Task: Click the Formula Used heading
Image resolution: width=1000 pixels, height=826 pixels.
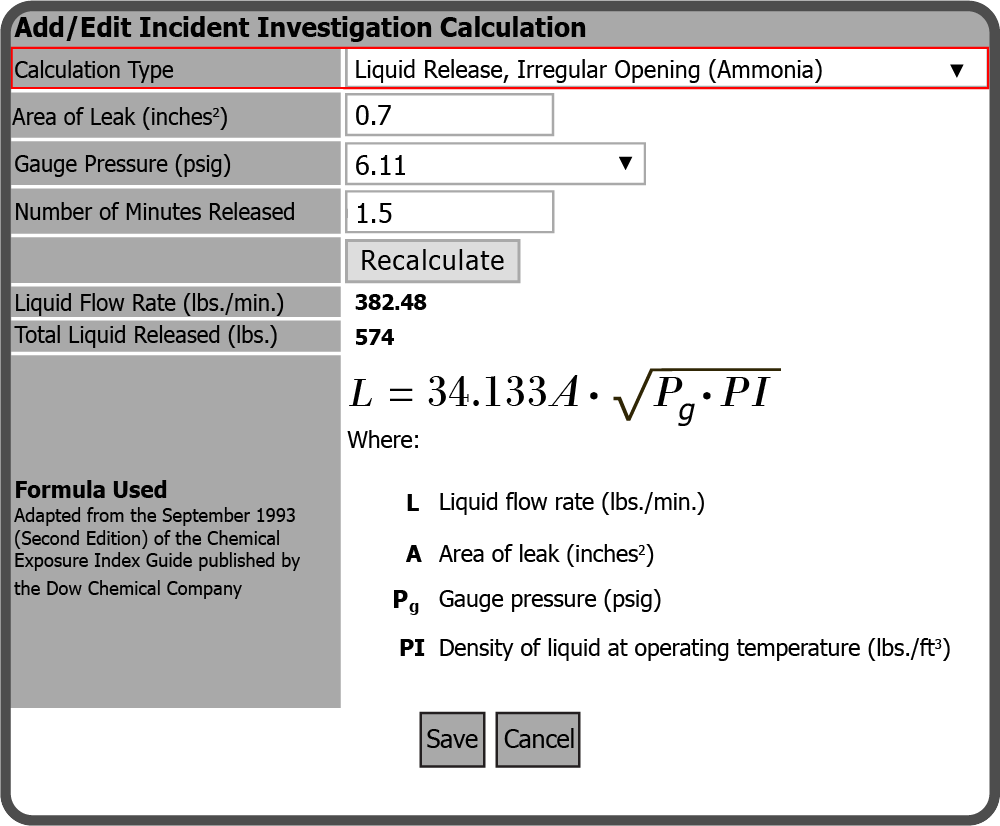Action: pyautogui.click(x=91, y=490)
